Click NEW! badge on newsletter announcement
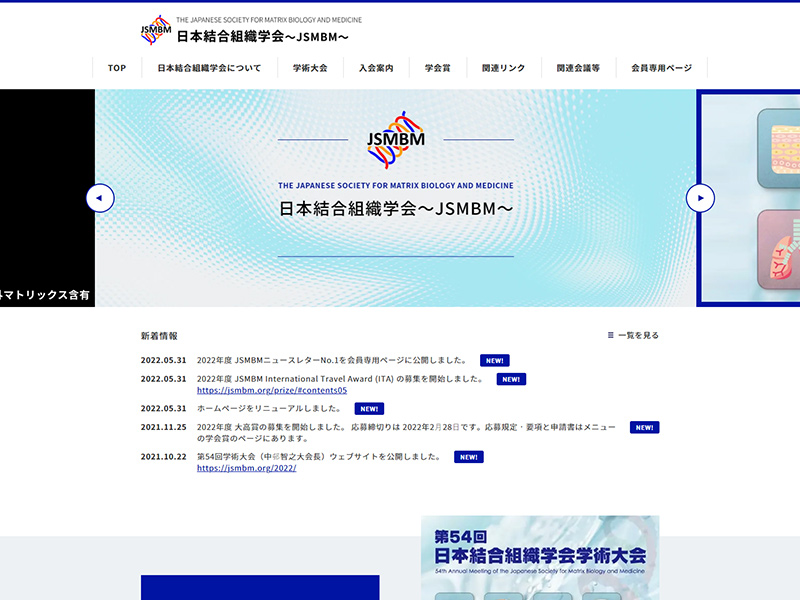800x600 pixels. tap(494, 360)
